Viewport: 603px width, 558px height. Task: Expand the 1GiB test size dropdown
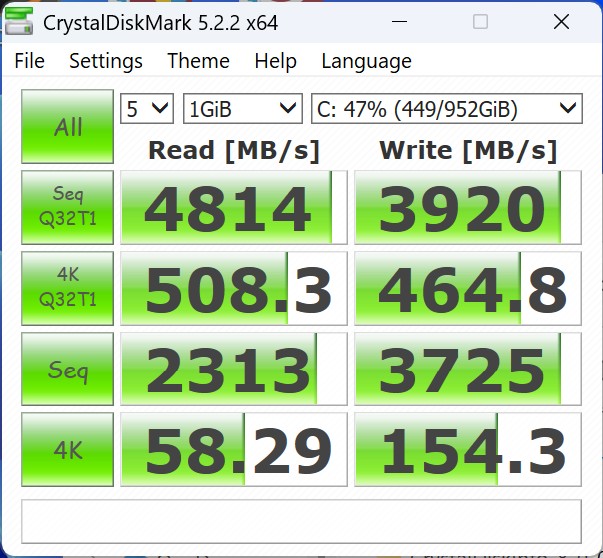(242, 108)
